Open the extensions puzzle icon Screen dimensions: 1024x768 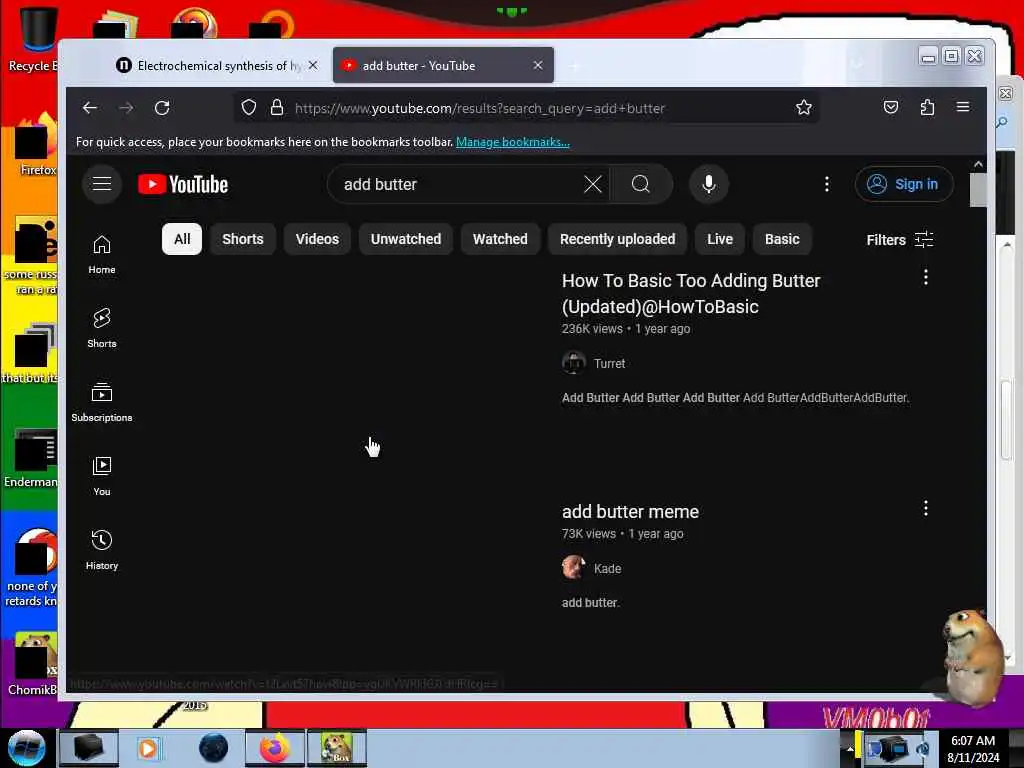[x=927, y=107]
